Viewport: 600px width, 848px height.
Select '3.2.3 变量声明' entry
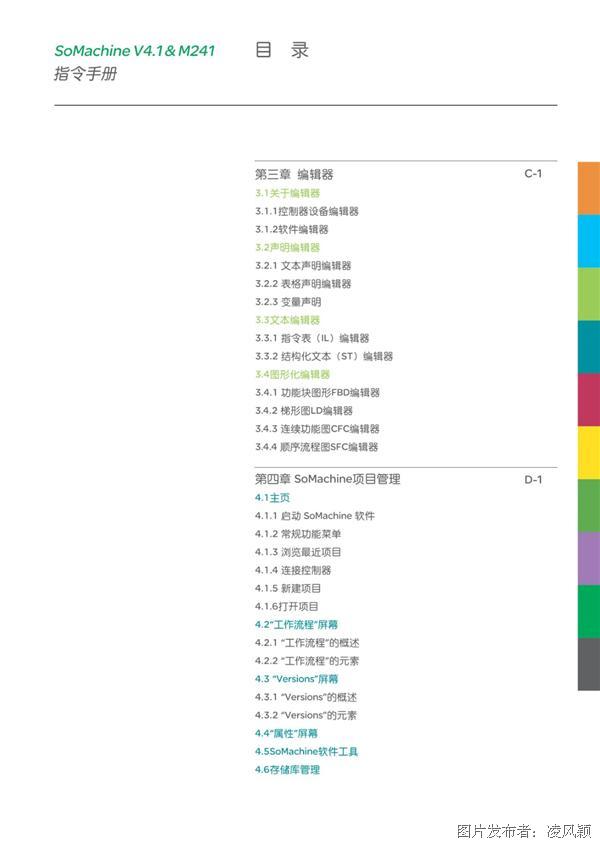coord(288,302)
